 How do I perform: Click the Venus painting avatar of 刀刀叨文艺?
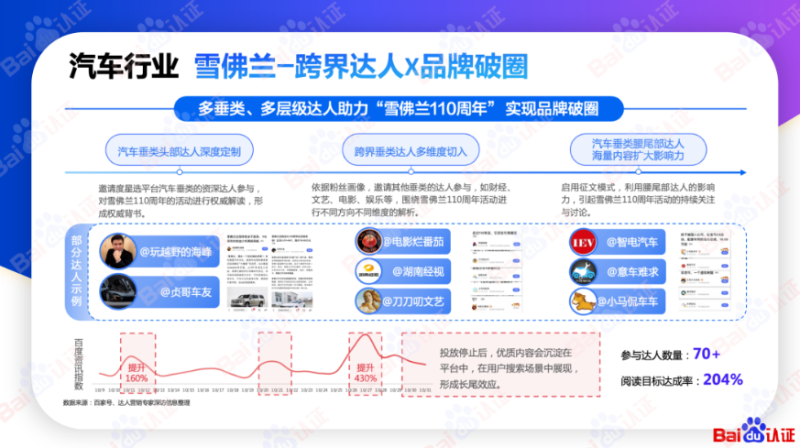pyautogui.click(x=369, y=301)
